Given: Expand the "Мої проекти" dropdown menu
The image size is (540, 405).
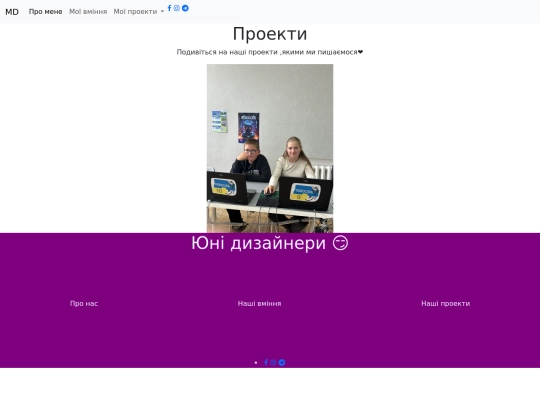Looking at the screenshot, I should [x=139, y=12].
